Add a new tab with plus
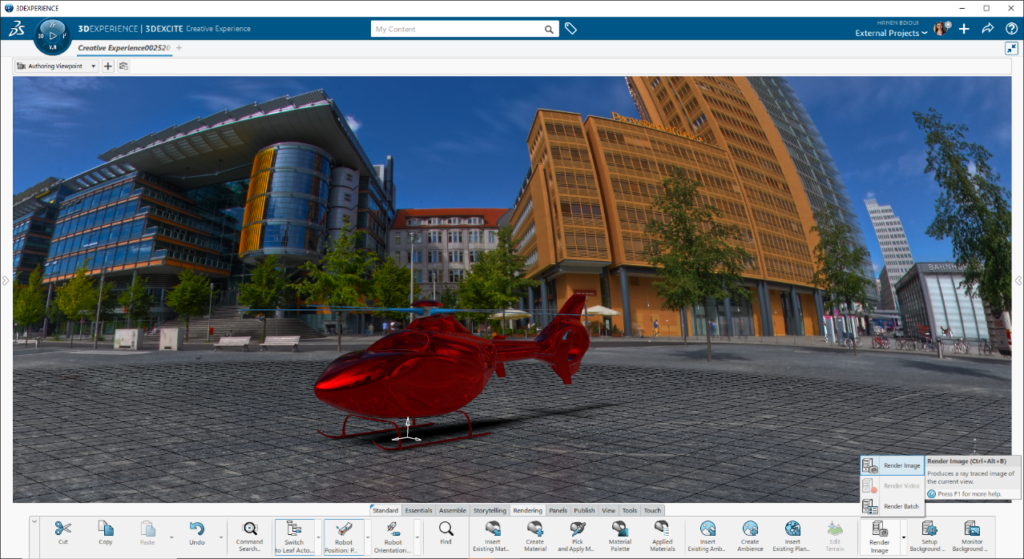The height and width of the screenshot is (559, 1024). pos(179,48)
